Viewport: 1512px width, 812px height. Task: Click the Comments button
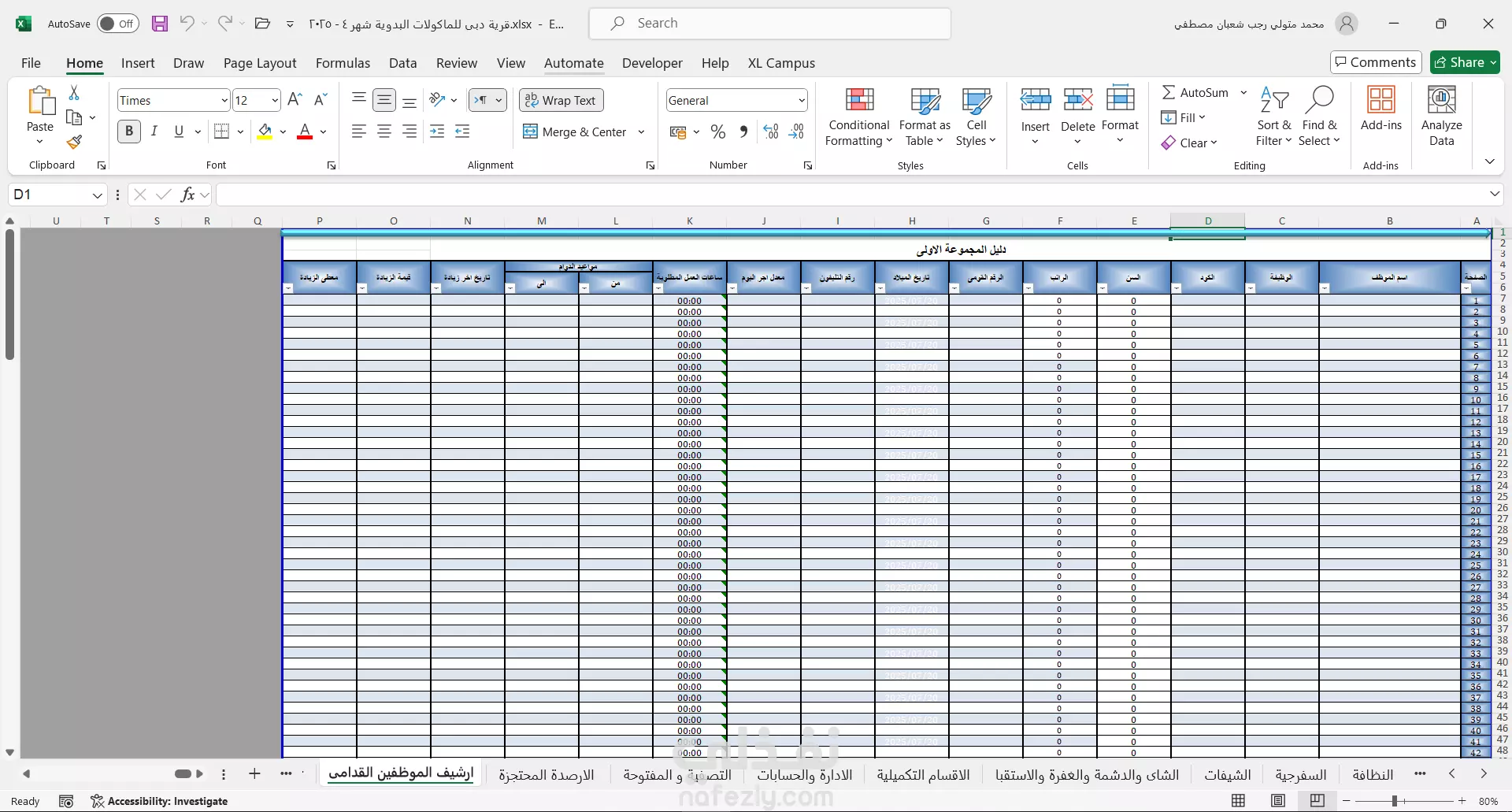tap(1377, 62)
